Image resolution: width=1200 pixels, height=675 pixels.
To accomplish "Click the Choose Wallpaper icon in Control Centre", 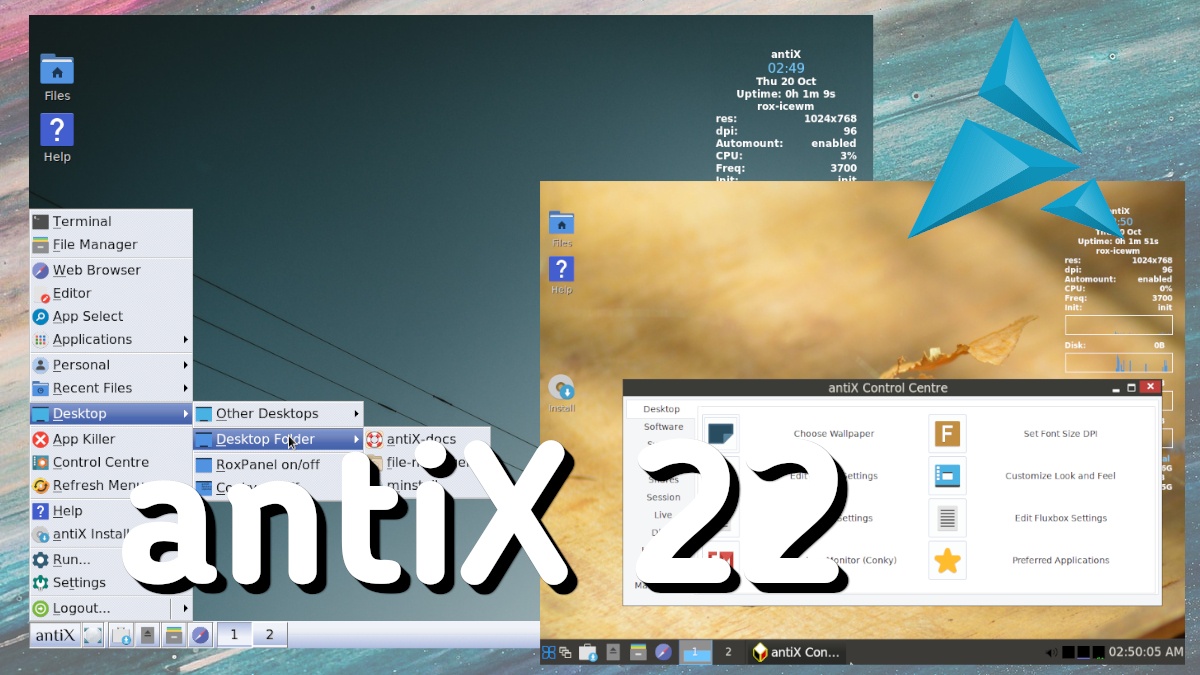I will point(720,434).
